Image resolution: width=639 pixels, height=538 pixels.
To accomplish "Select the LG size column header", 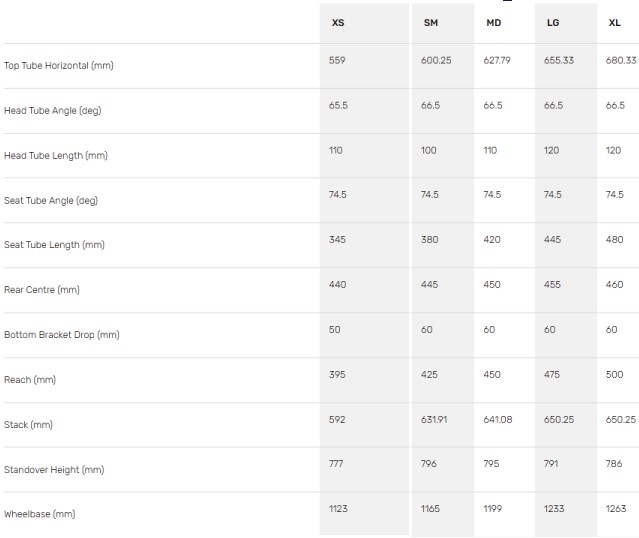I will [x=553, y=23].
